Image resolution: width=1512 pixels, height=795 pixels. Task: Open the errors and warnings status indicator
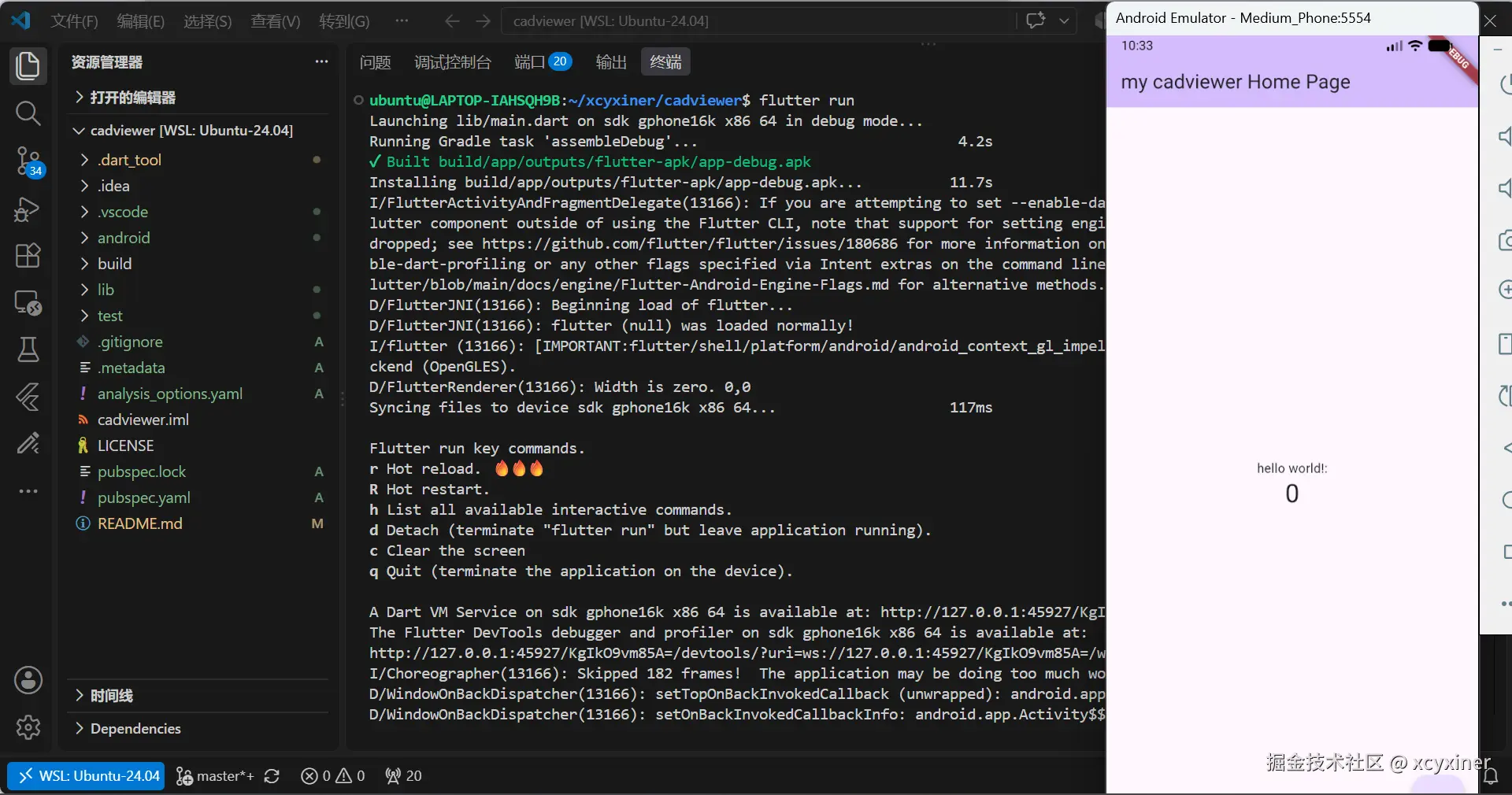point(332,776)
